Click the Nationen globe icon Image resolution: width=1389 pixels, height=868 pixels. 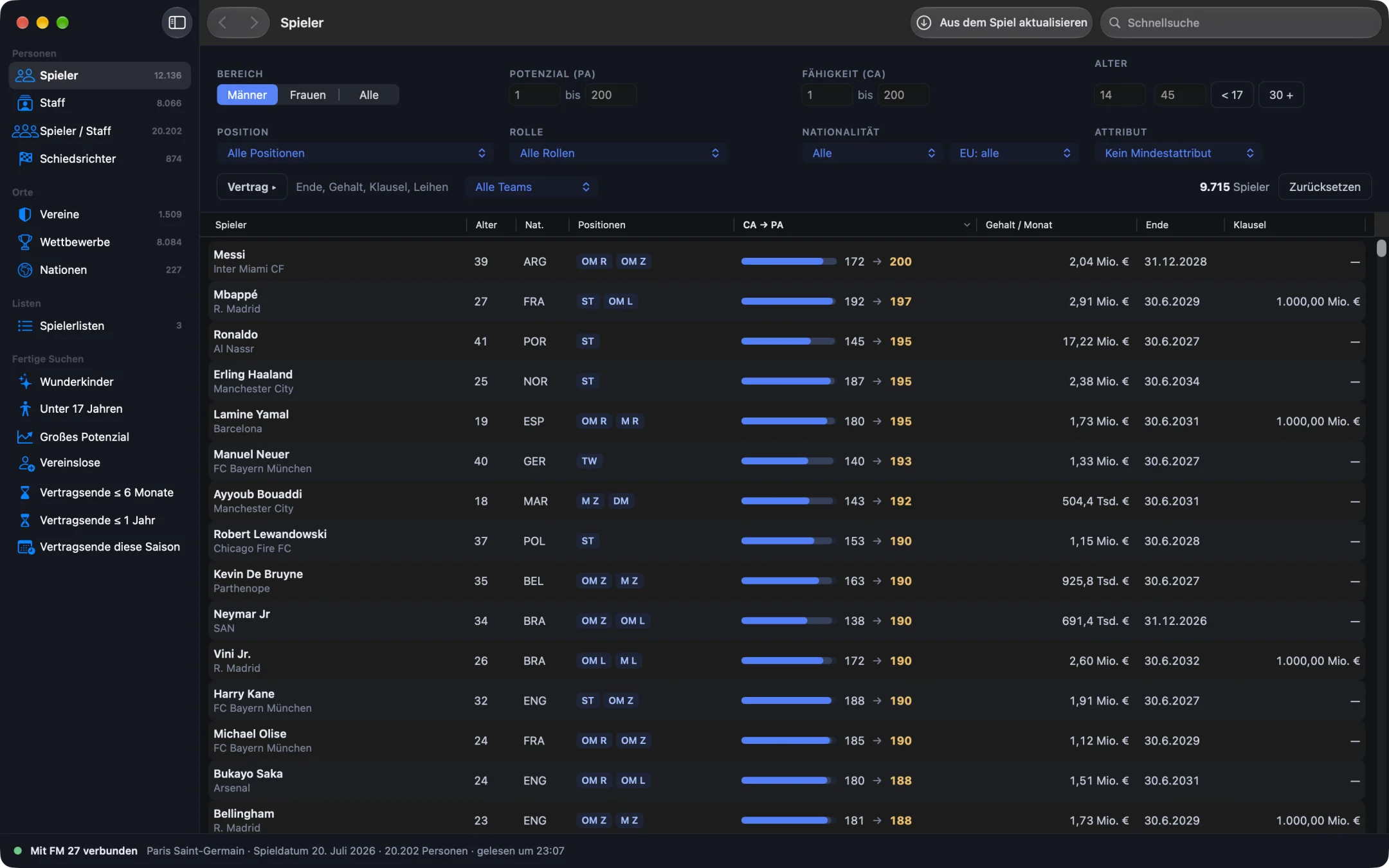pos(25,270)
